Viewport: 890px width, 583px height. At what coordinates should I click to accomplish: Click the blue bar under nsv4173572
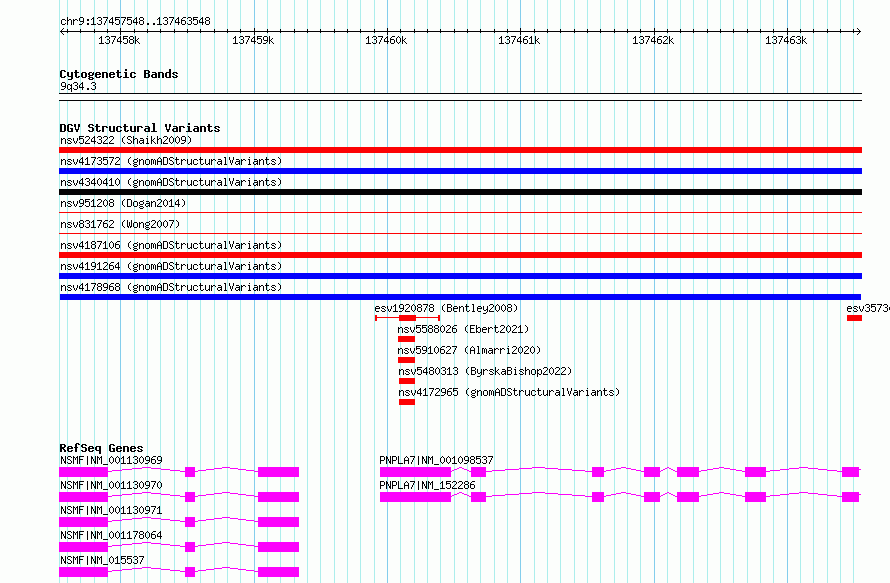point(460,171)
